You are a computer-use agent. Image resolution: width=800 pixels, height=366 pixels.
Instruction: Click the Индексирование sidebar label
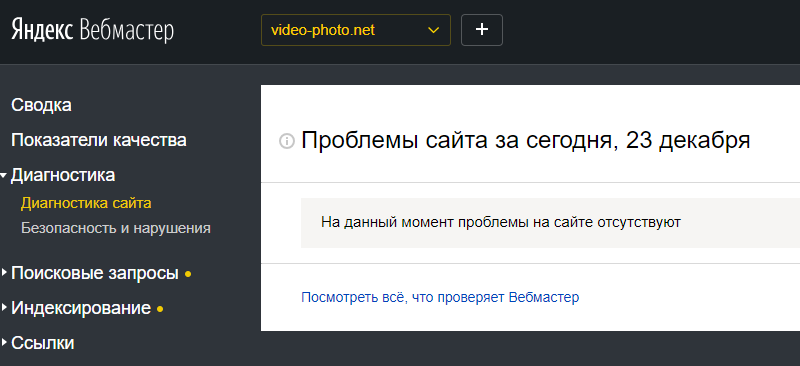tap(81, 308)
